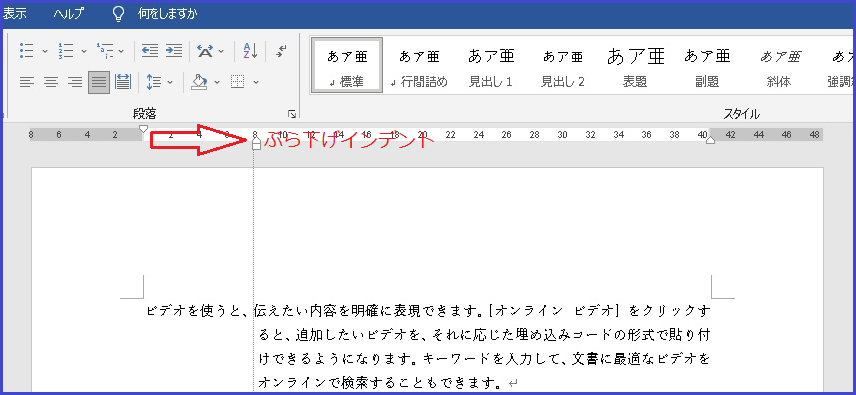
Task: Apply the 表題 style
Action: tap(635, 66)
